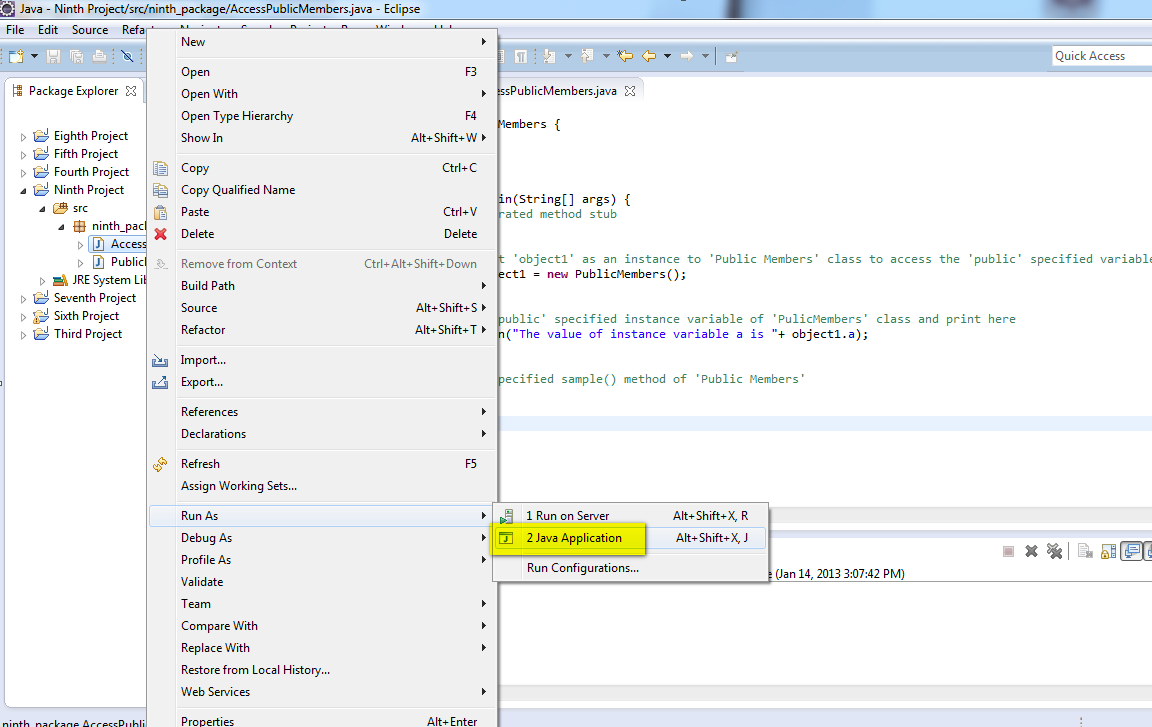
Task: Click the Previous Annotation toolbar icon
Action: (587, 56)
